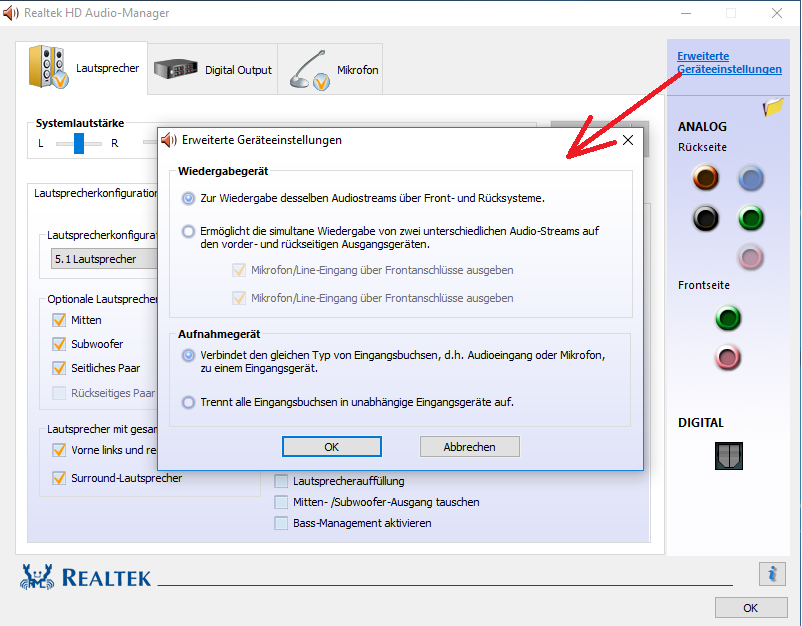This screenshot has width=802, height=626.
Task: Click the speaker icon in dialog title bar
Action: [169, 140]
